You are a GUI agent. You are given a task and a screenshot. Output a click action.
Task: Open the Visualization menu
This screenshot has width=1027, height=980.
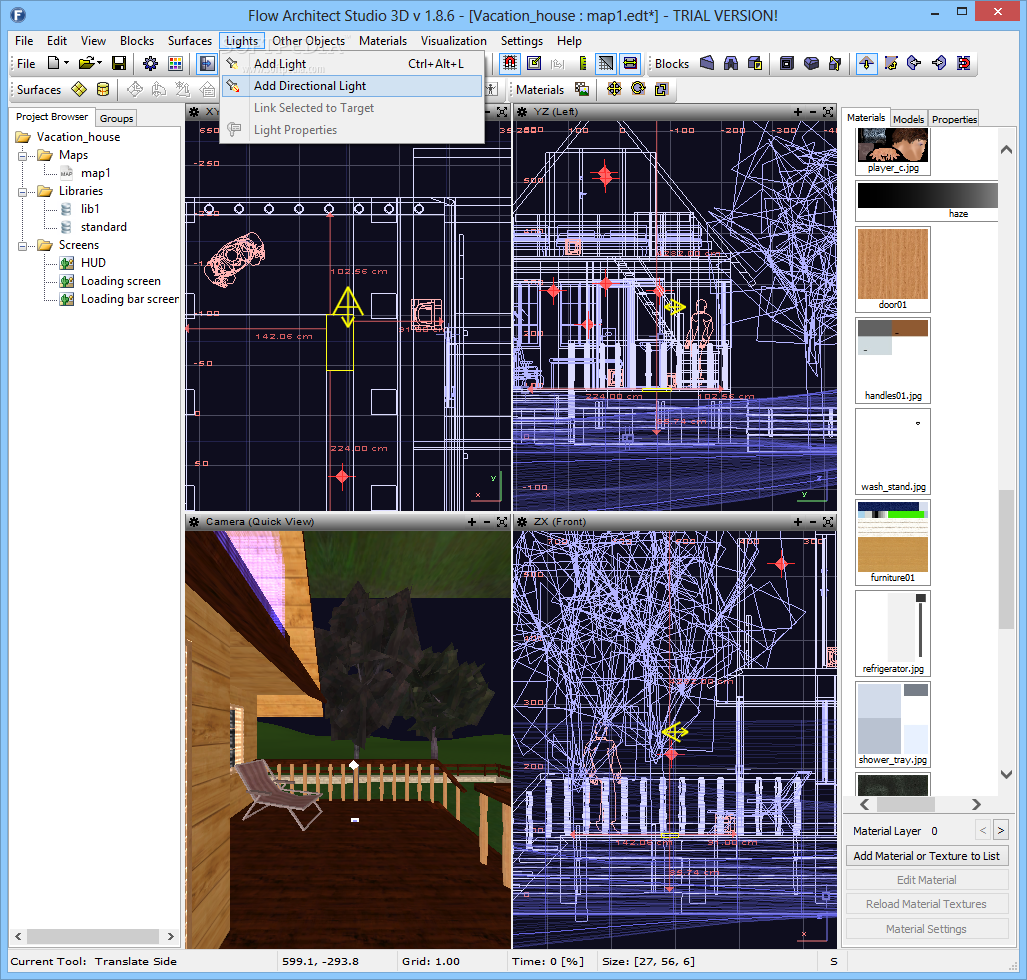[x=453, y=41]
